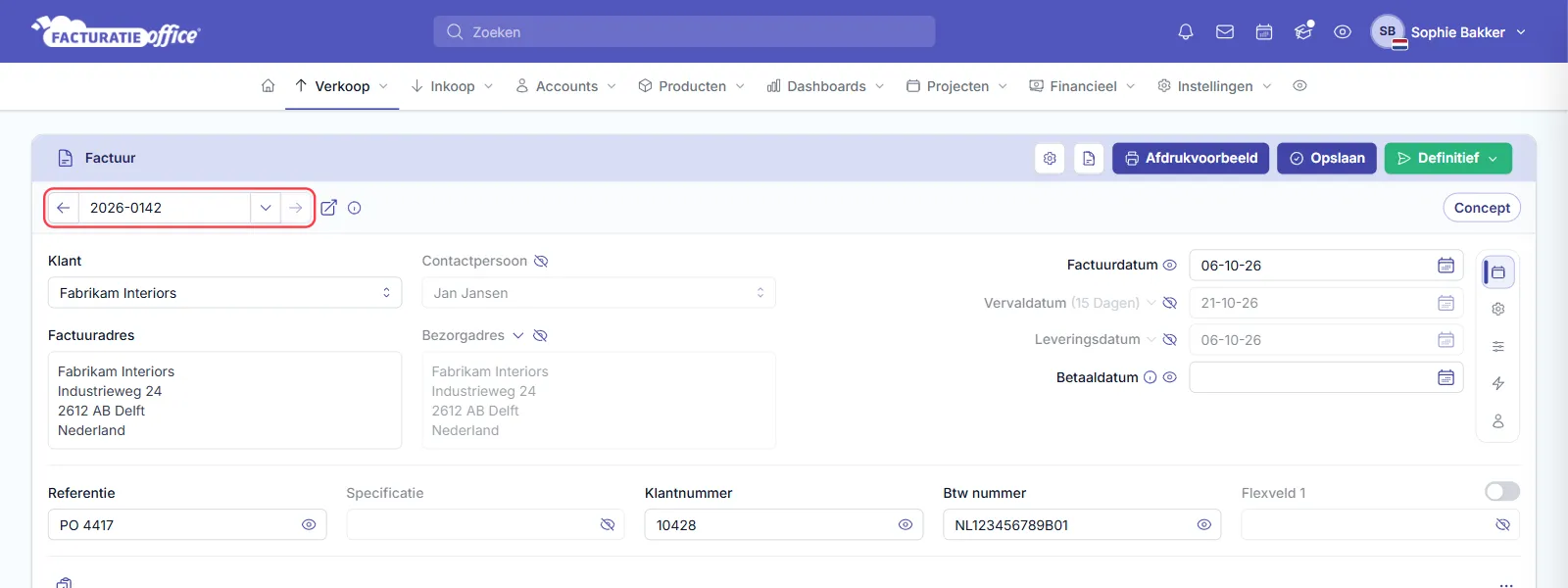Toggle Referentie field visibility eye
Image resolution: width=1568 pixels, height=588 pixels.
[309, 524]
